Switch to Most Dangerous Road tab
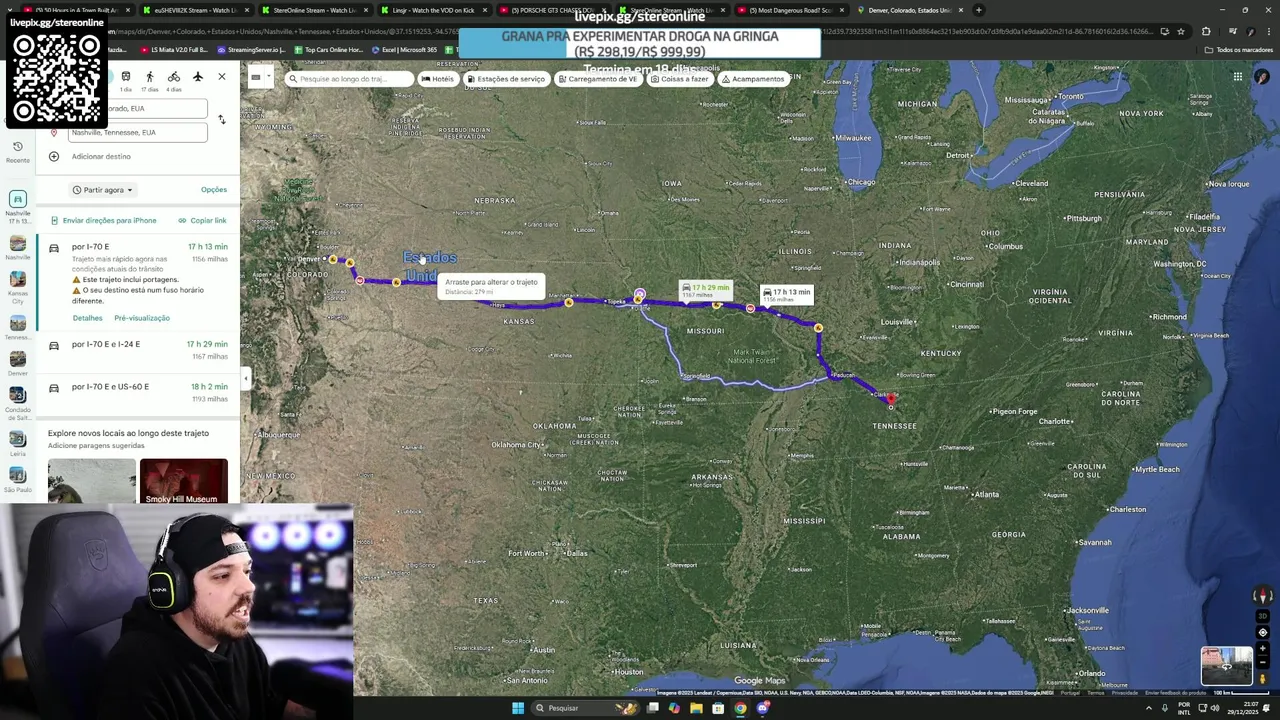 (x=790, y=10)
